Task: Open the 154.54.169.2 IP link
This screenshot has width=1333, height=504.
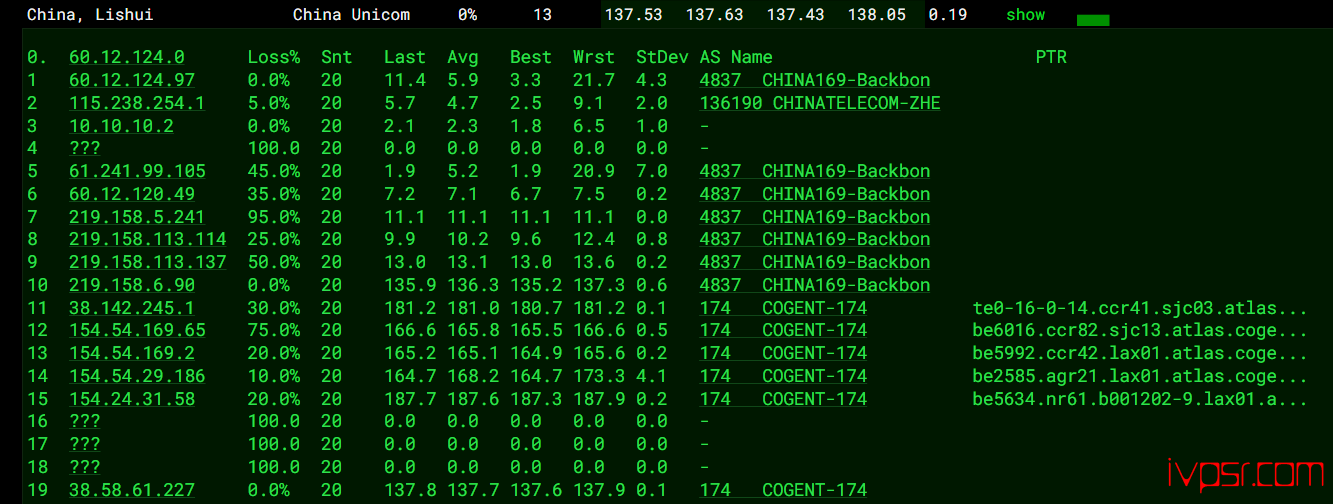Action: pos(132,353)
